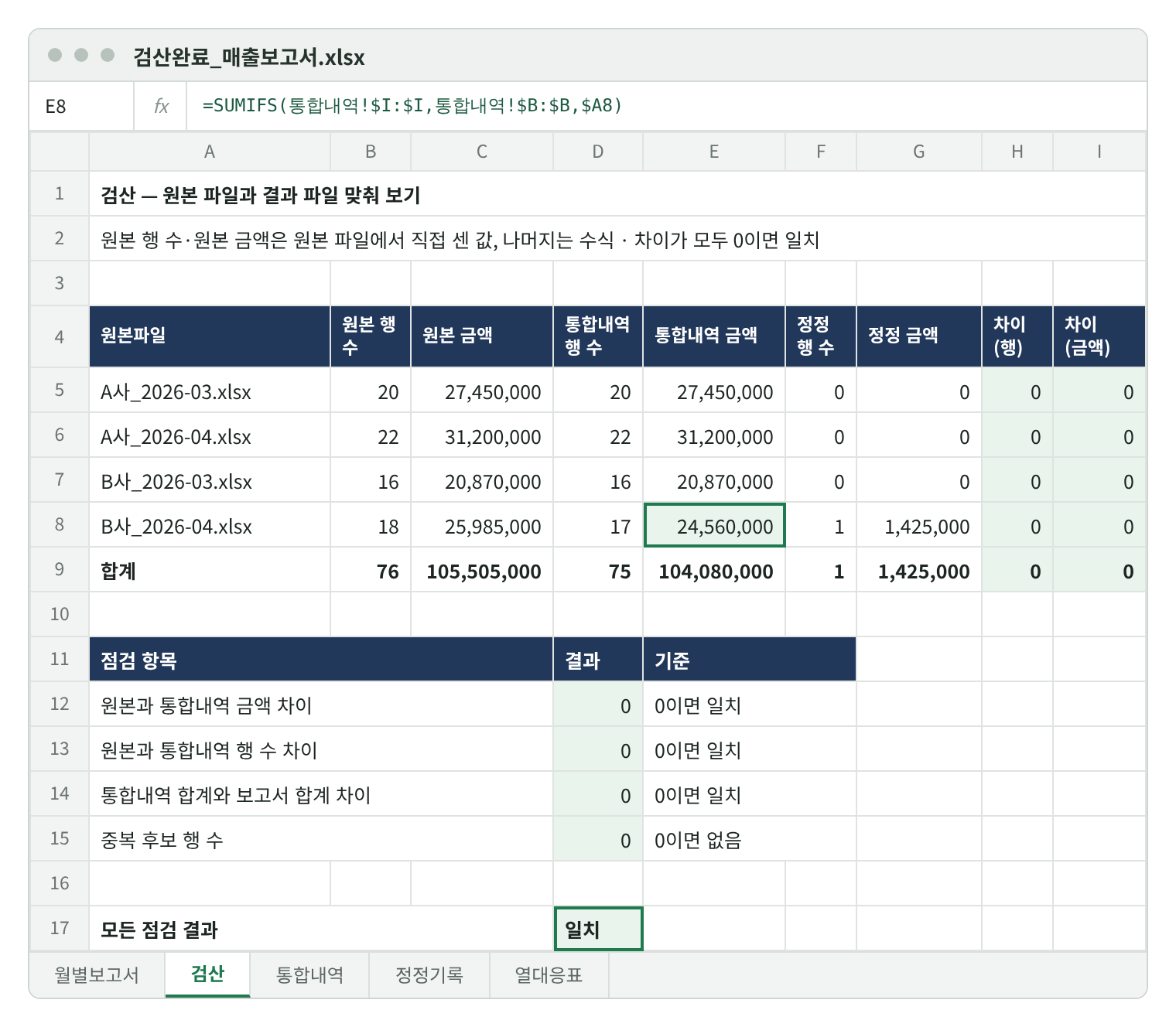Click cell B사_2026-04.xlsx
This screenshot has height=1027, width=1176.
[x=210, y=525]
